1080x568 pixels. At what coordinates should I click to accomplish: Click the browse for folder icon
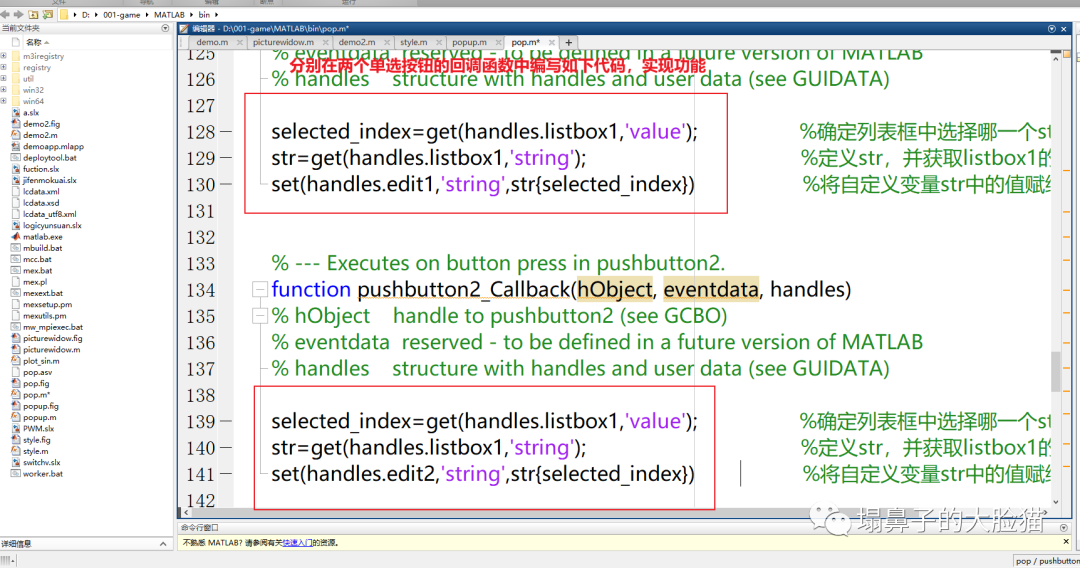click(x=48, y=14)
